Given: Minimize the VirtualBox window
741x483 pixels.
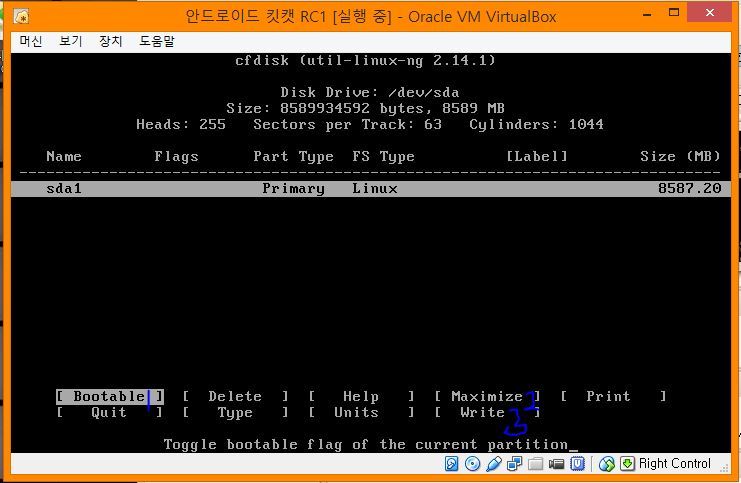Looking at the screenshot, I should (x=647, y=14).
